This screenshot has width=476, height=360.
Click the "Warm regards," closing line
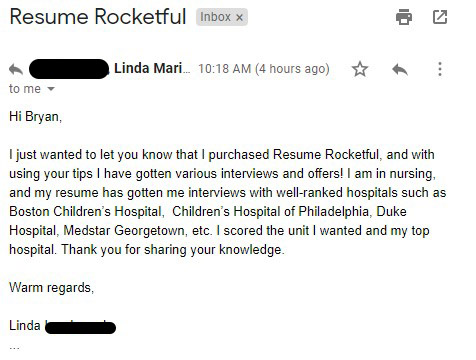click(x=52, y=288)
